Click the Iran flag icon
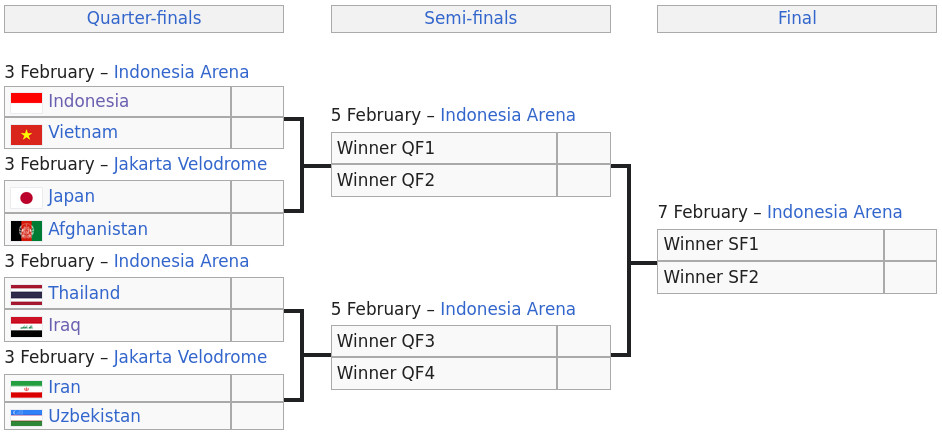Screen dimensions: 942x436 tap(26, 388)
